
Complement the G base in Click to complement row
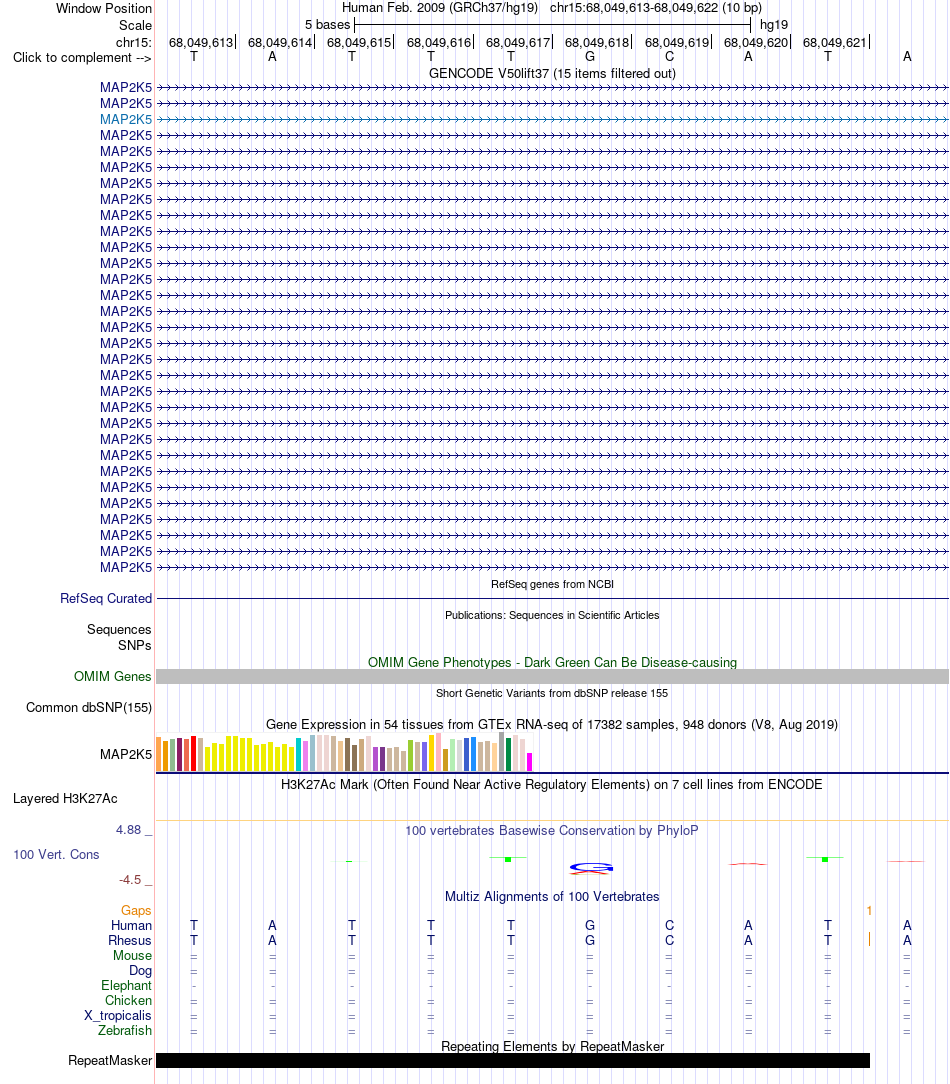[x=590, y=57]
